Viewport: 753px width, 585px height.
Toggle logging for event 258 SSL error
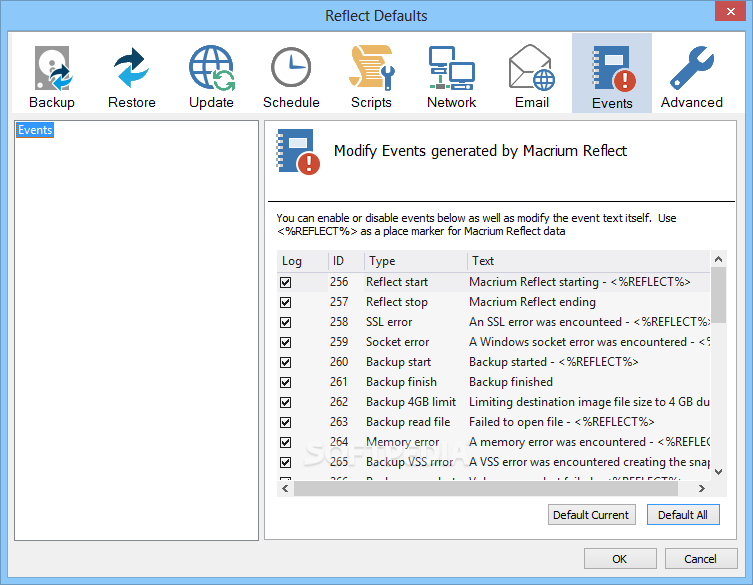286,322
